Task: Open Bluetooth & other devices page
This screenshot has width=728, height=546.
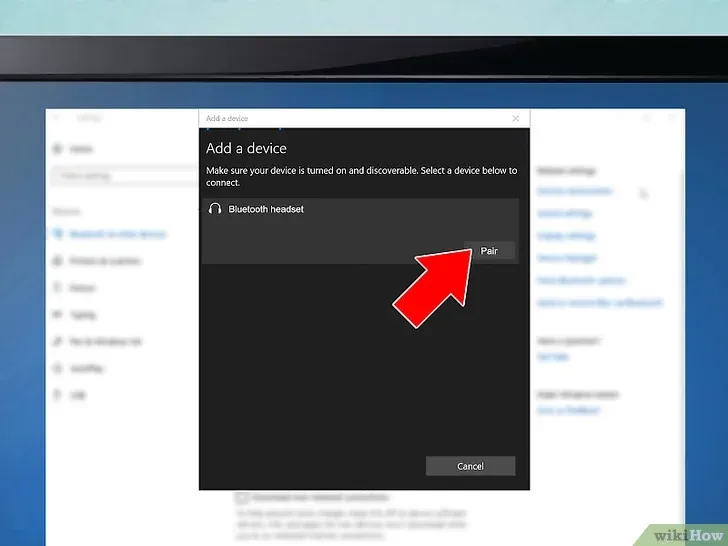Action: point(118,234)
